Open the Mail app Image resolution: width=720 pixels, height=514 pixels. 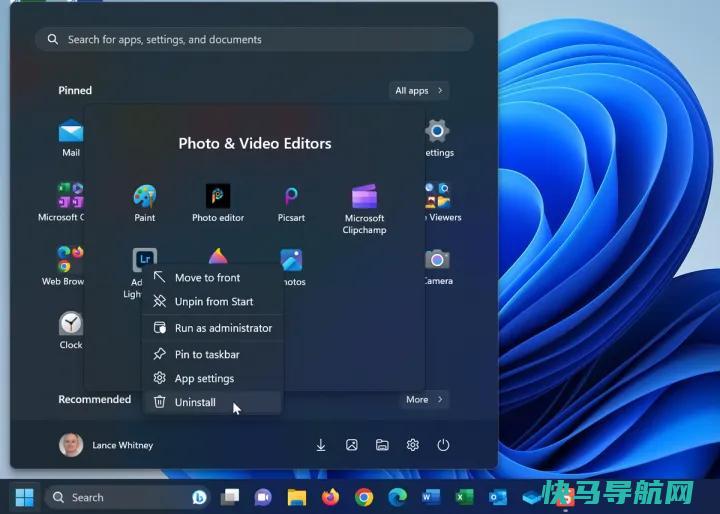pyautogui.click(x=71, y=131)
